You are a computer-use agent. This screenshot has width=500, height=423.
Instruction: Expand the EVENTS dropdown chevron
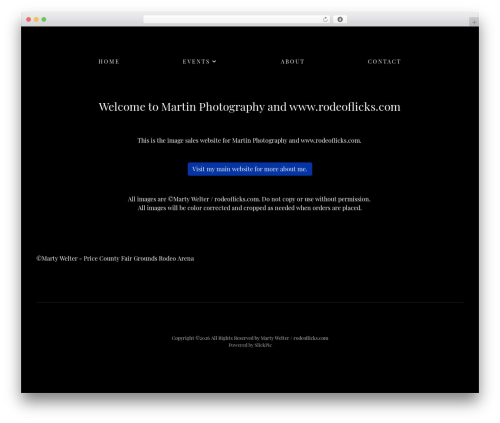coord(214,61)
